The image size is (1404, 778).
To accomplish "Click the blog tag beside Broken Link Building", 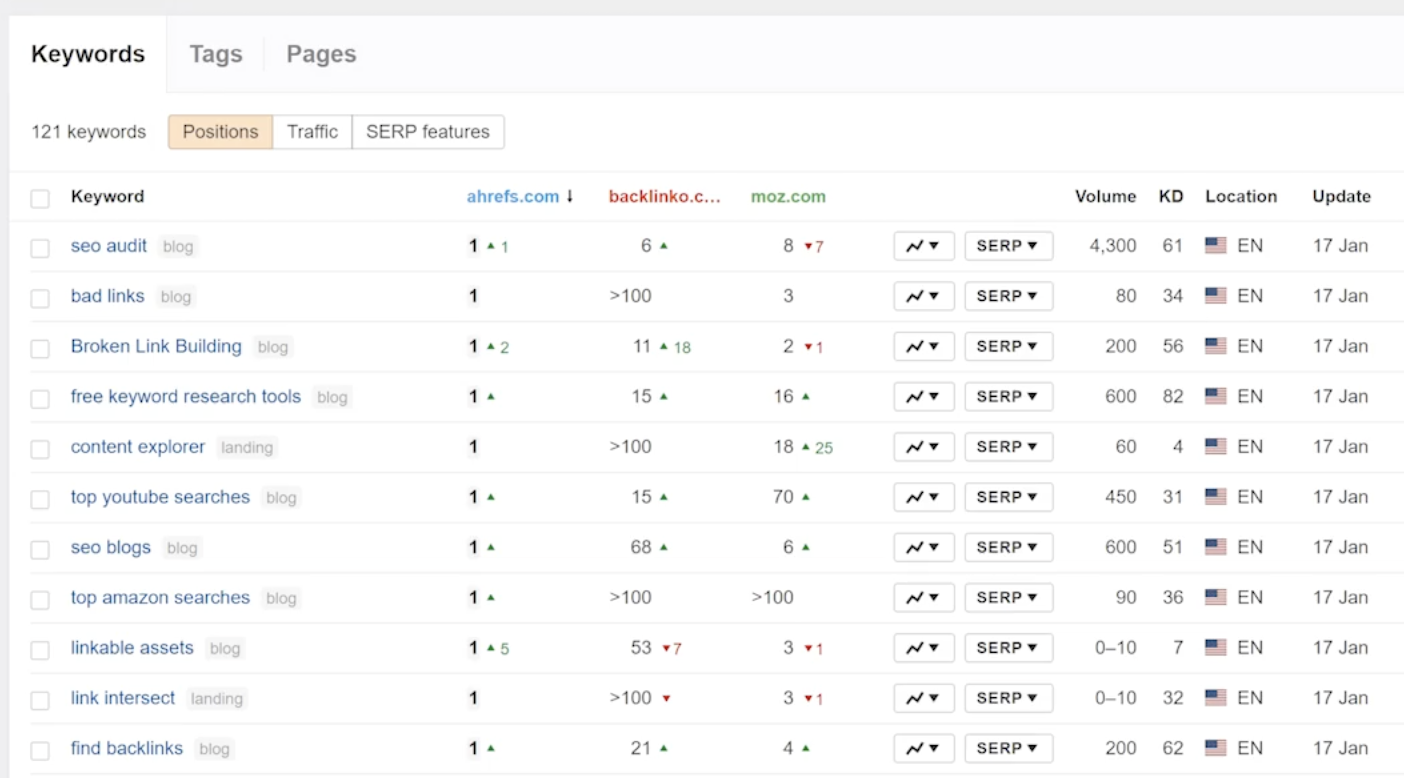I will 273,347.
